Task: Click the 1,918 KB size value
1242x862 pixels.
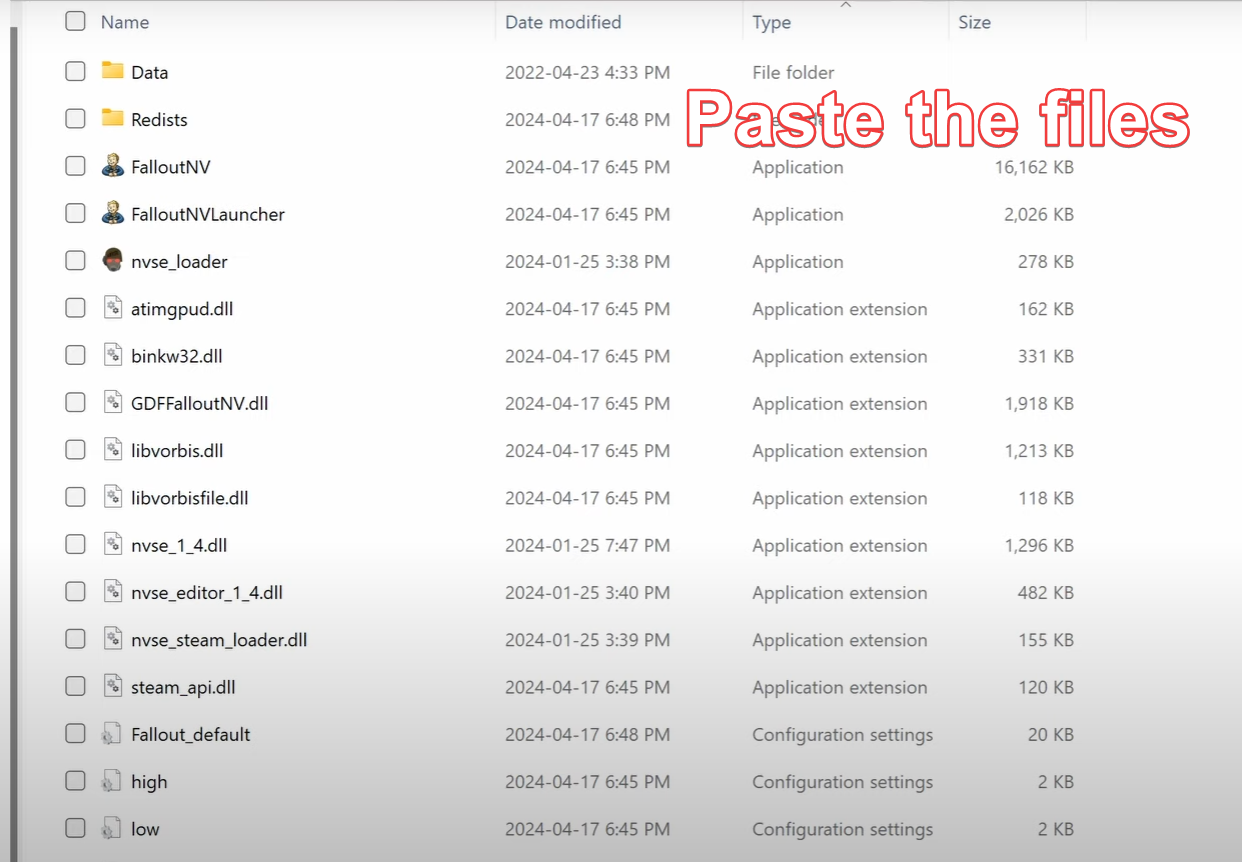Action: 1039,404
